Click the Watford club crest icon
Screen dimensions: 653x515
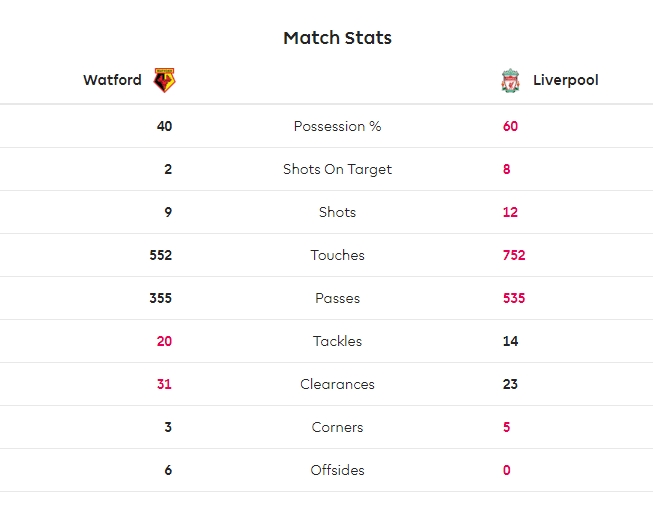(x=165, y=80)
